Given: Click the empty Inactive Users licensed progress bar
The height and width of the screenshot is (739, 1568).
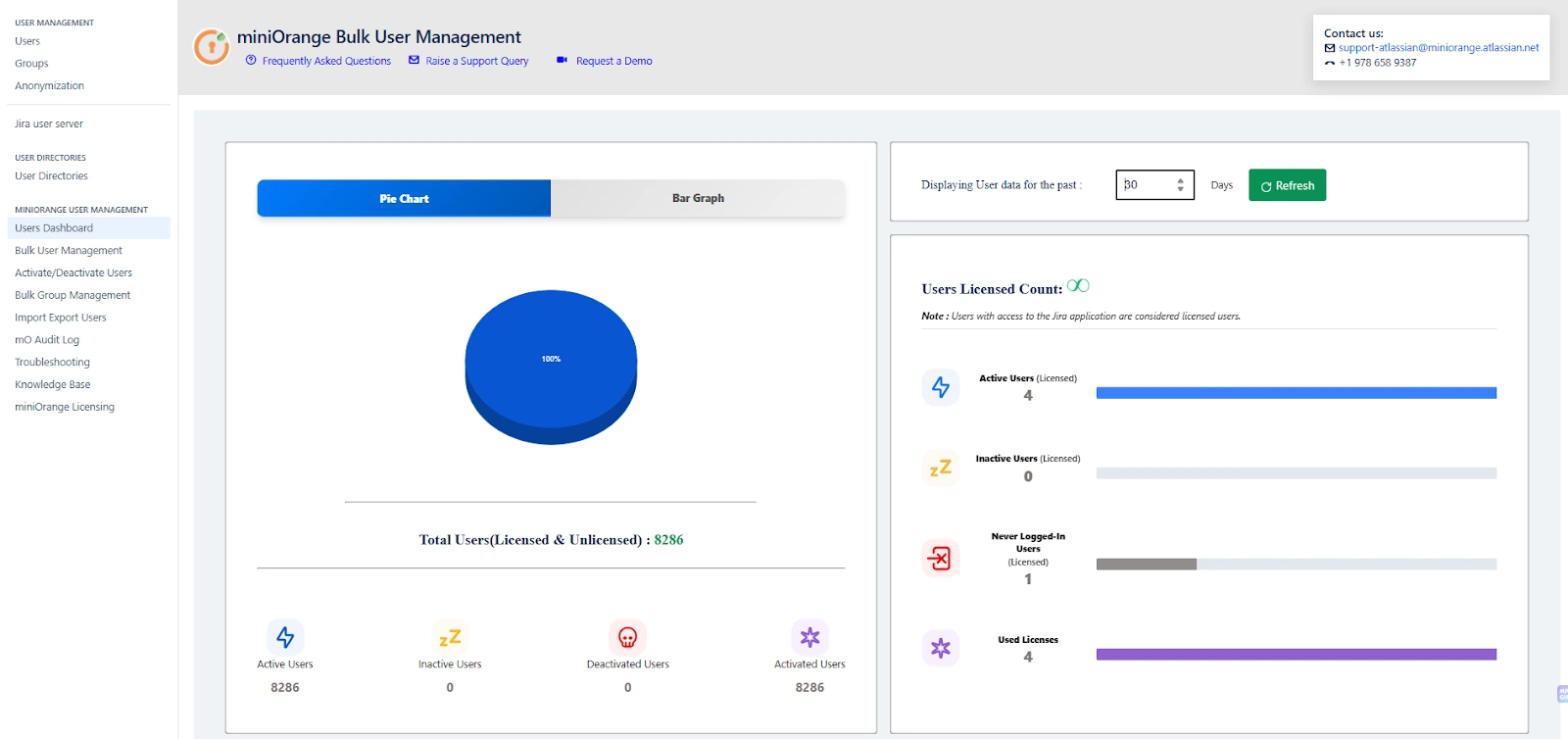Looking at the screenshot, I should tap(1297, 473).
